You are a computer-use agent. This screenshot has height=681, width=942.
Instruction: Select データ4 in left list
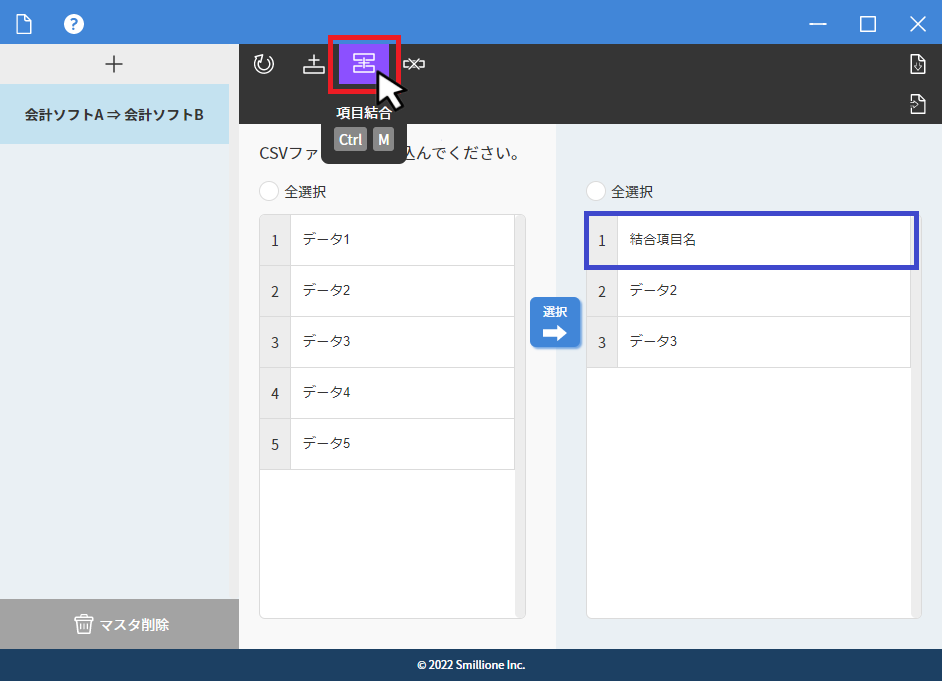(x=400, y=393)
